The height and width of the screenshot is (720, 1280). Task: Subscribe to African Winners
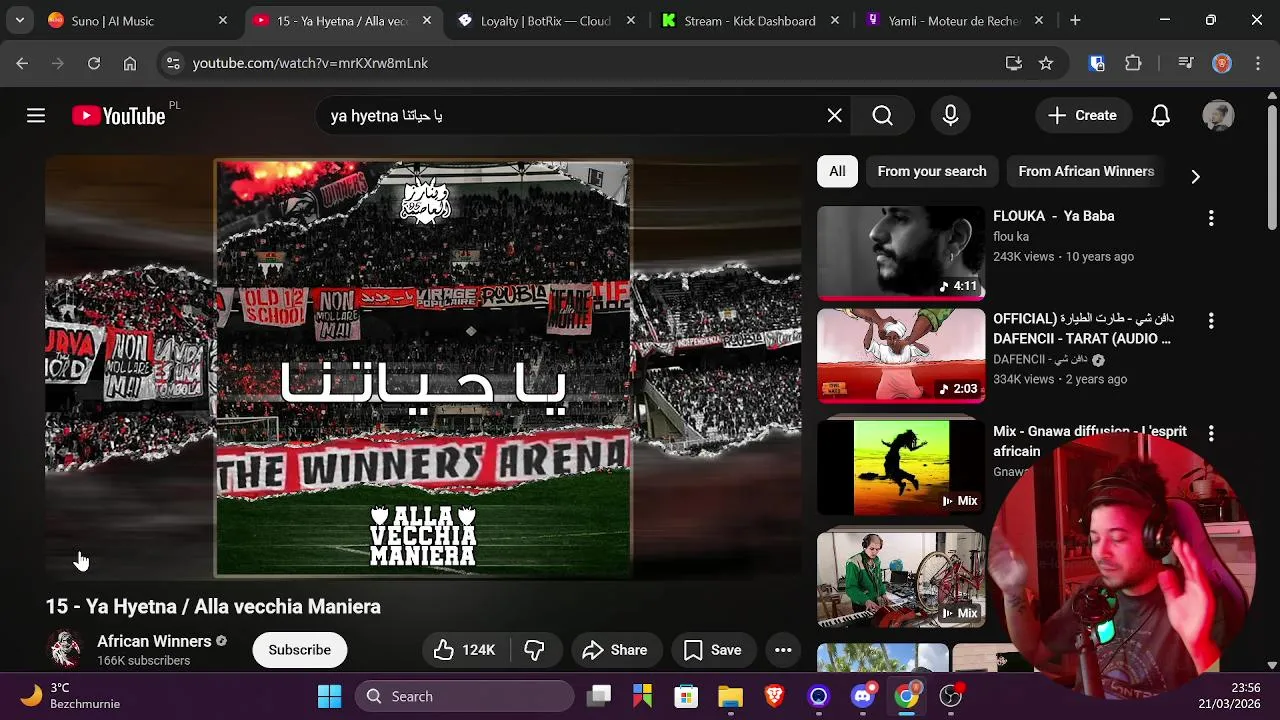pyautogui.click(x=299, y=650)
